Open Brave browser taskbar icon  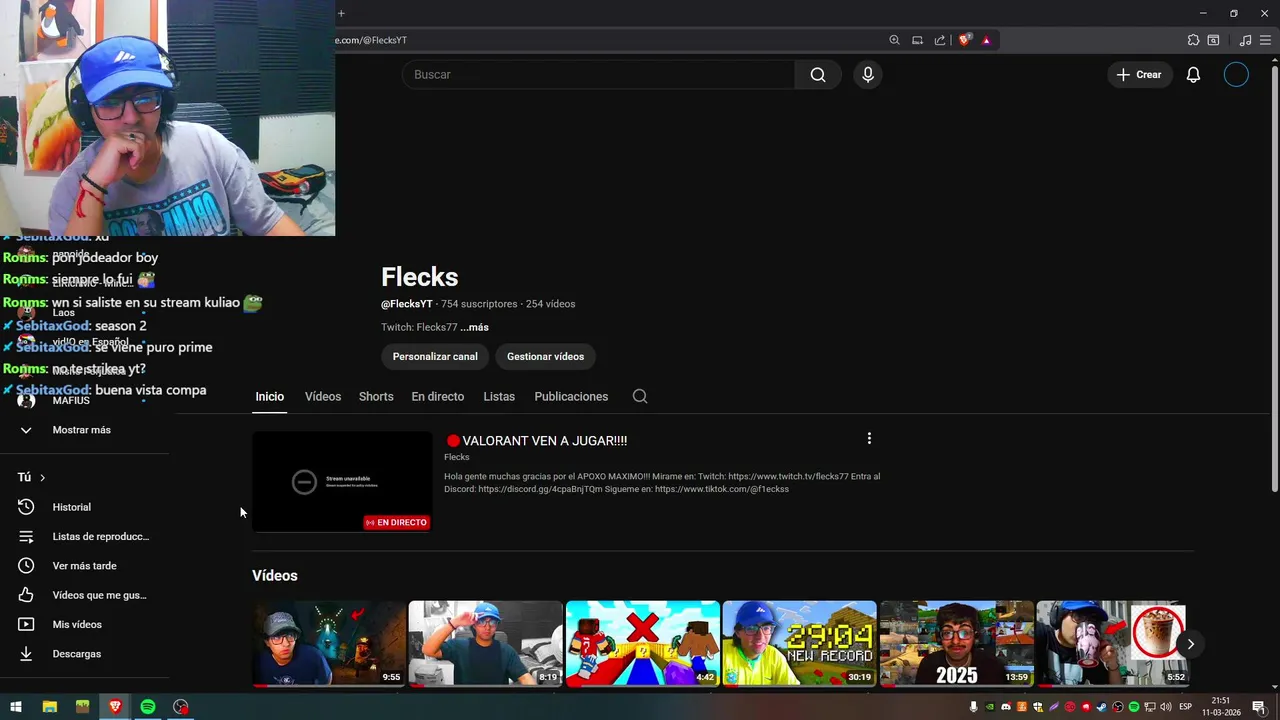114,707
